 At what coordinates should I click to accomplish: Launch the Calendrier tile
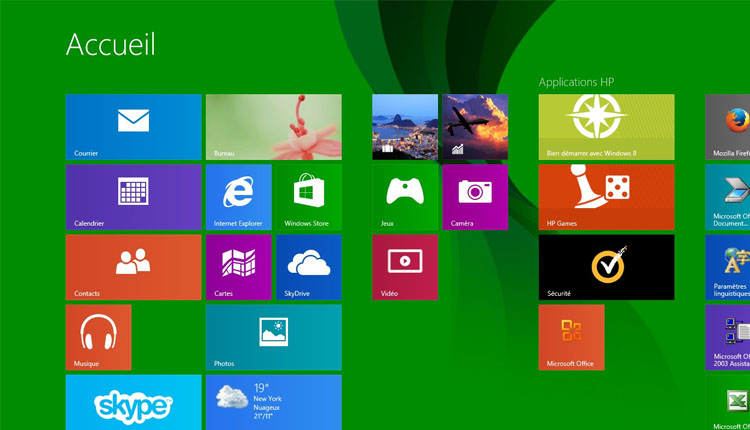pyautogui.click(x=133, y=197)
